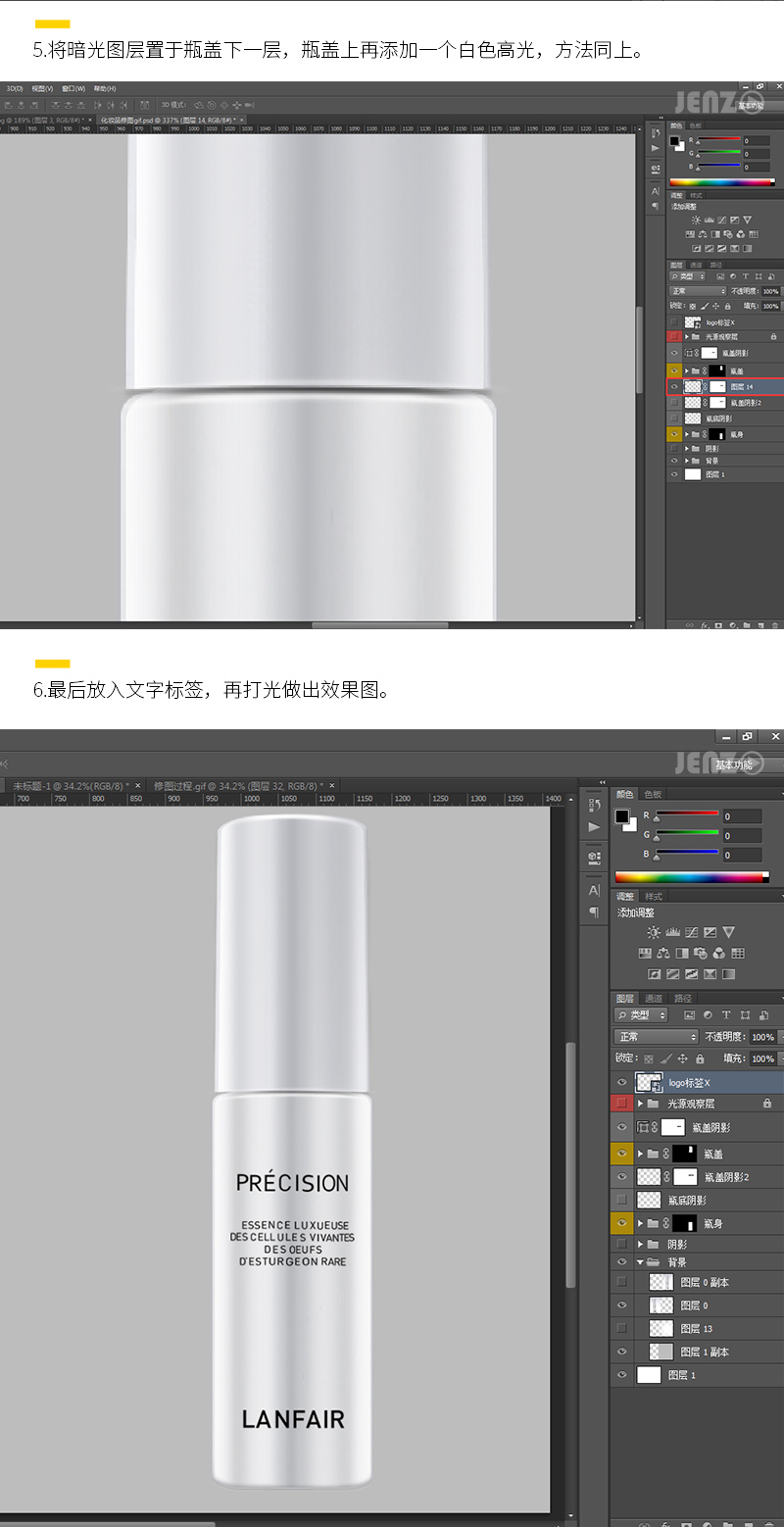Open 基本功能 workspace dropdown in step 6 window
Image resolution: width=784 pixels, height=1527 pixels.
746,765
